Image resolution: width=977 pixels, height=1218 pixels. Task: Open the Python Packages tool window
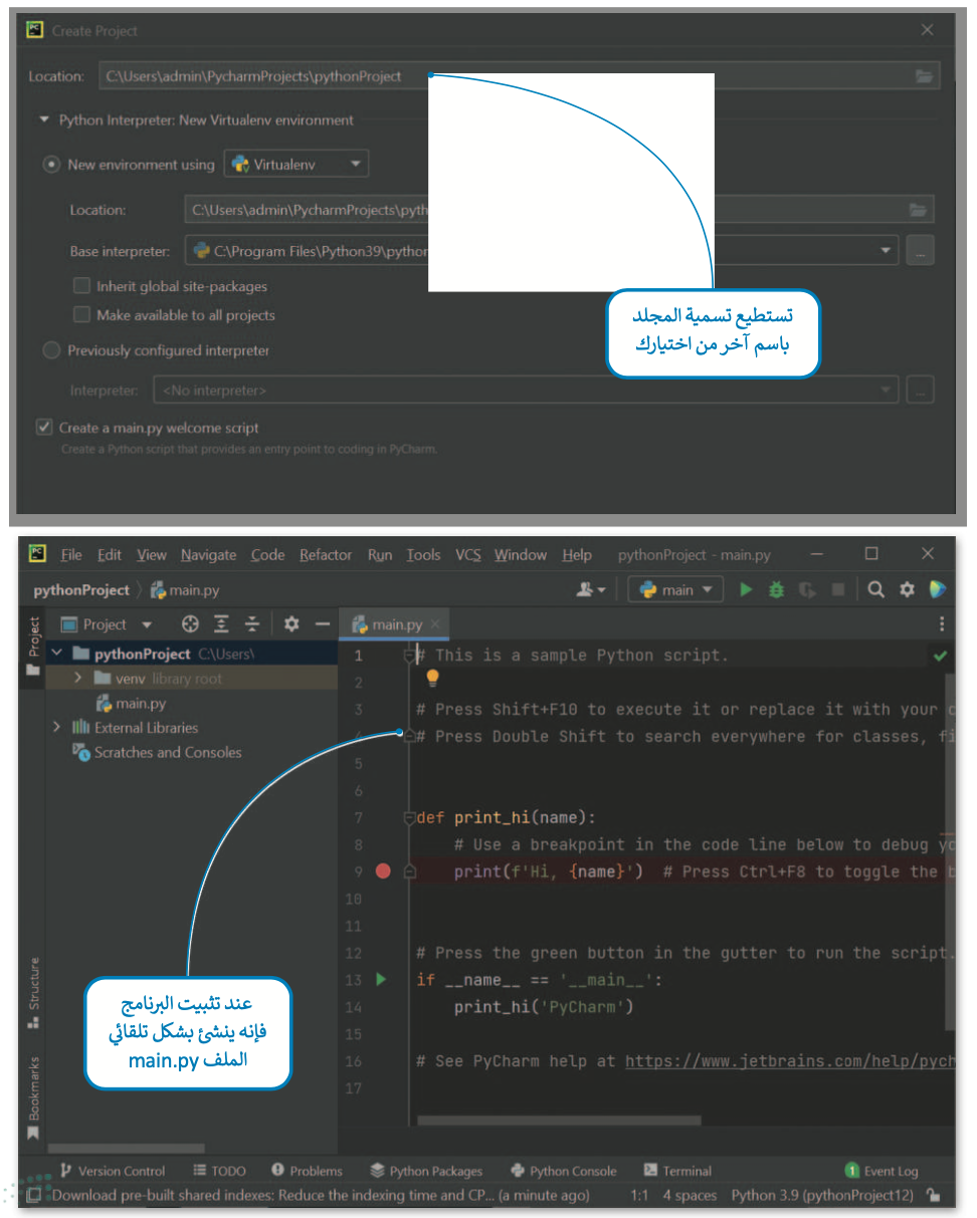(x=426, y=1170)
